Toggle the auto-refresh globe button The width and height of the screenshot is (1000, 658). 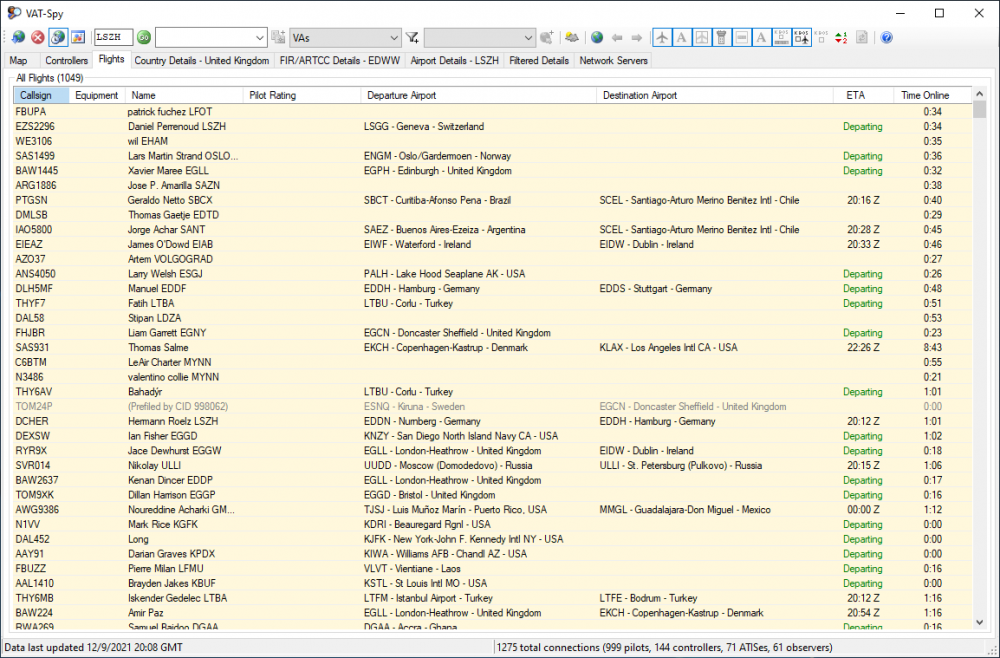[58, 38]
